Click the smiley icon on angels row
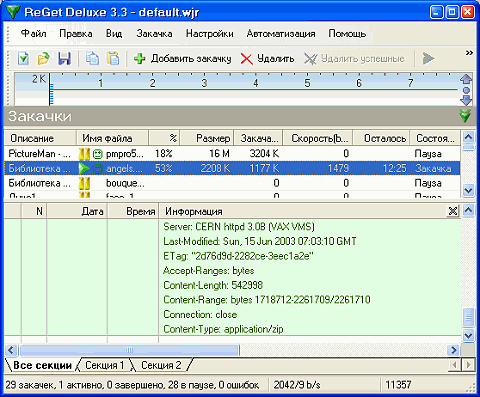 [x=97, y=169]
